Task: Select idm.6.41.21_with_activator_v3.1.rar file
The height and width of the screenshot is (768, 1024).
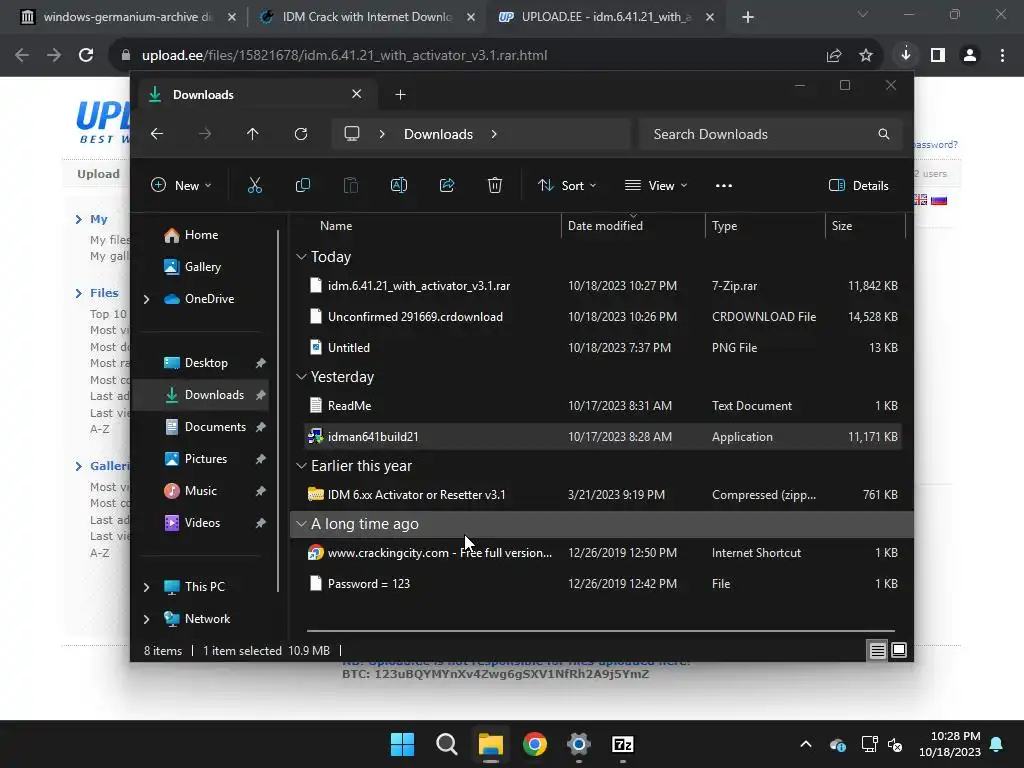Action: click(x=603, y=285)
